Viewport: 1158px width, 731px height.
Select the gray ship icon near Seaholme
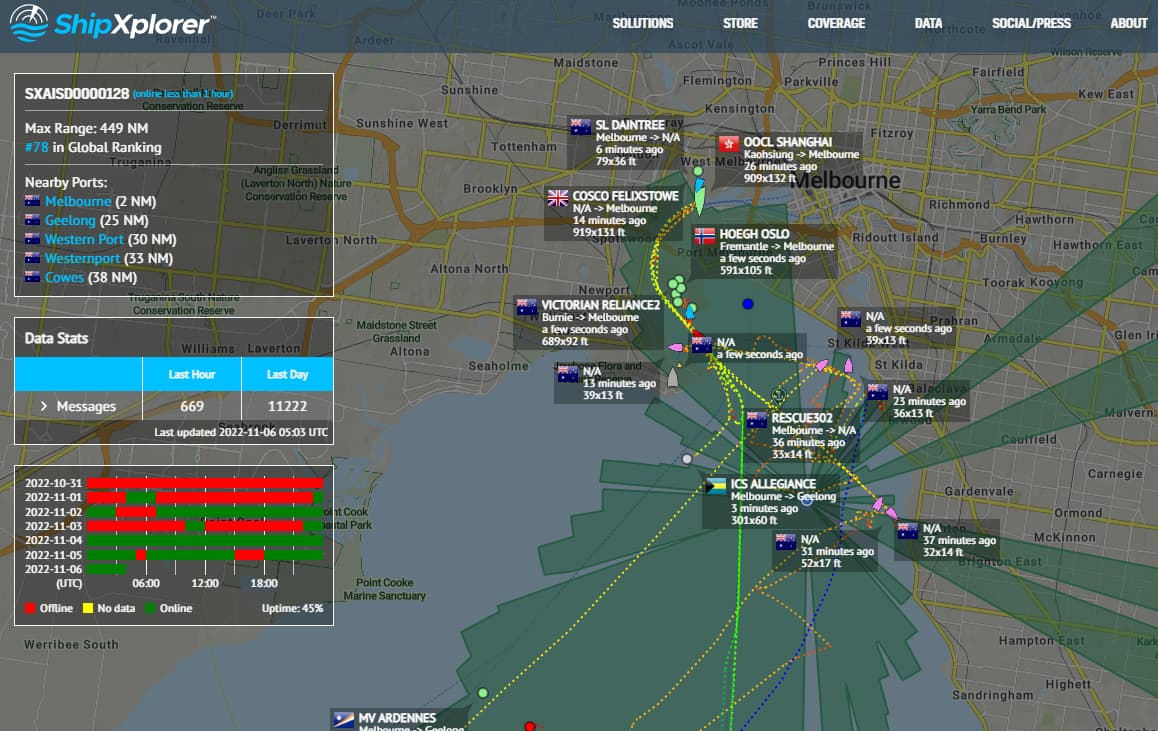(673, 377)
